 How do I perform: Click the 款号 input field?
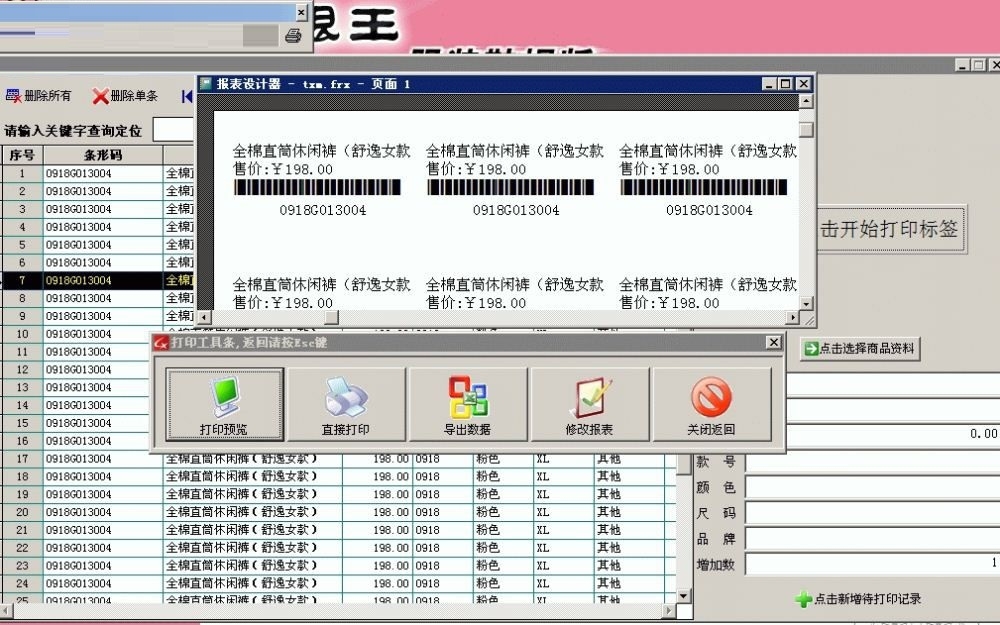[x=872, y=462]
